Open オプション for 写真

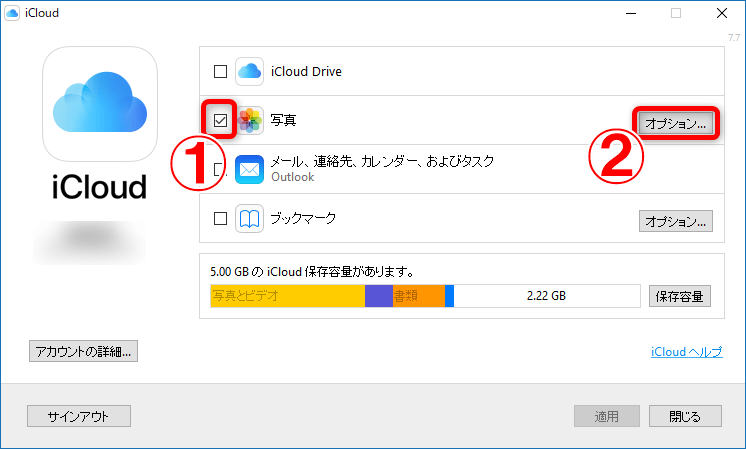675,123
